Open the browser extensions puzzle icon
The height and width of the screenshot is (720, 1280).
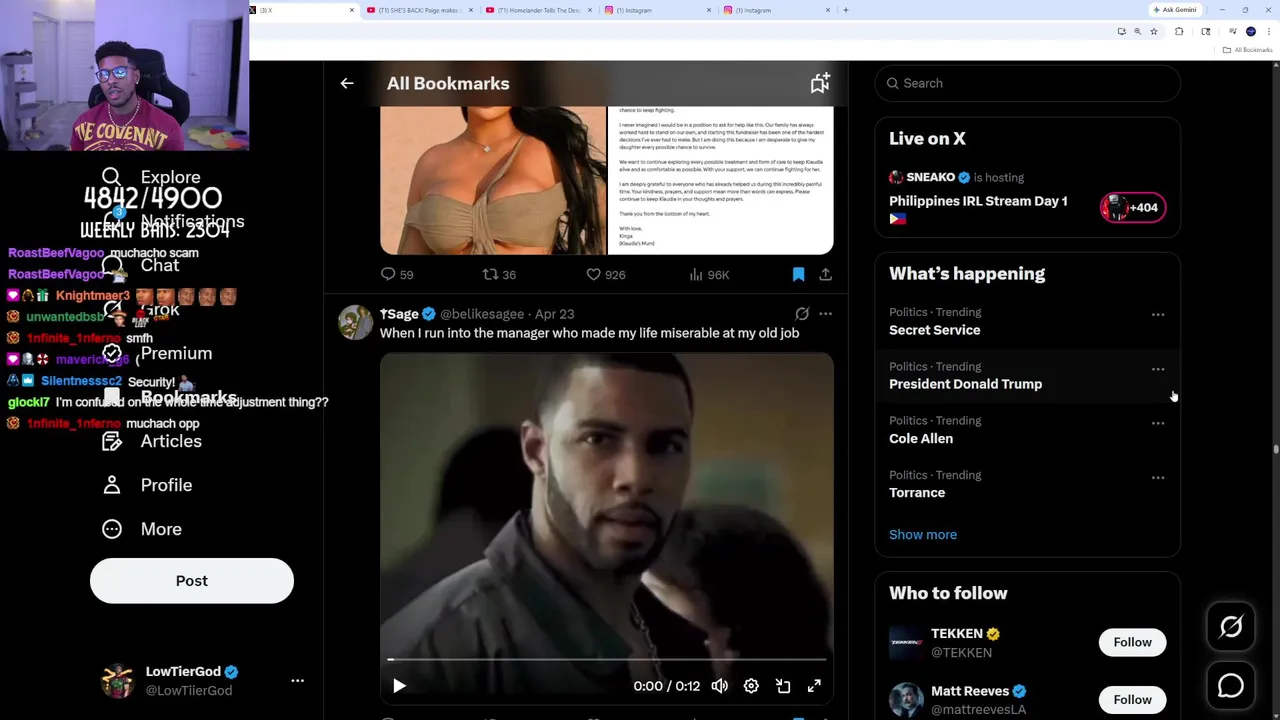1179,32
